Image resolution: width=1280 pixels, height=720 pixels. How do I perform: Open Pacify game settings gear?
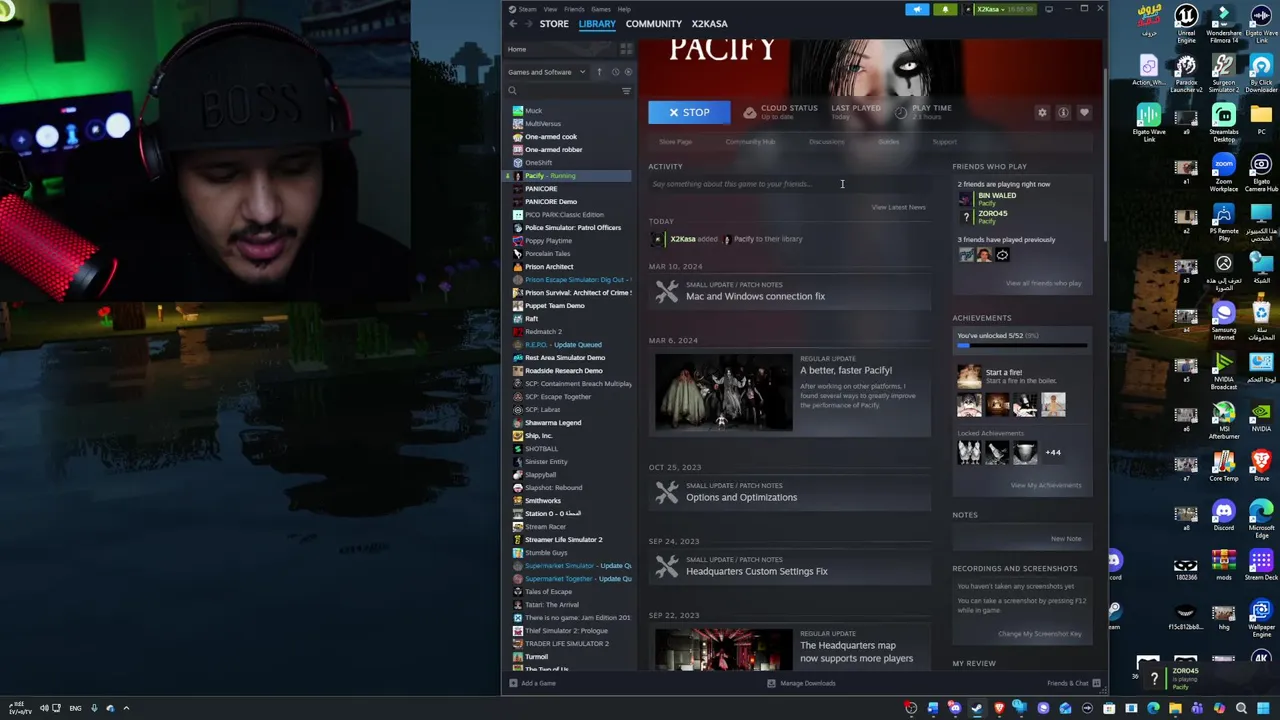pos(1042,113)
